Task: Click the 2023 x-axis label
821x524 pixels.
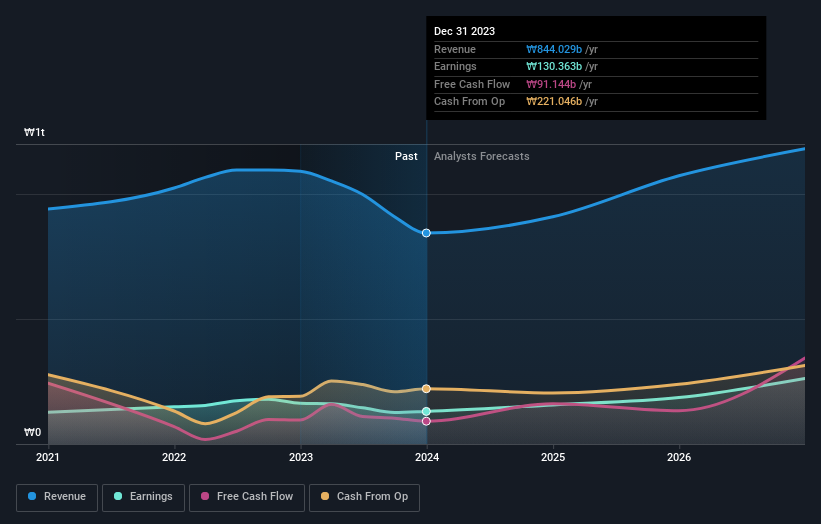Action: [x=301, y=458]
